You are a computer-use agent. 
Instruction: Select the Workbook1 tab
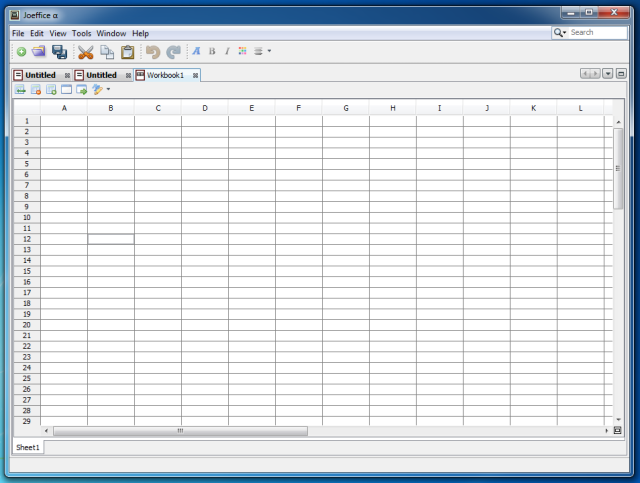pyautogui.click(x=165, y=75)
